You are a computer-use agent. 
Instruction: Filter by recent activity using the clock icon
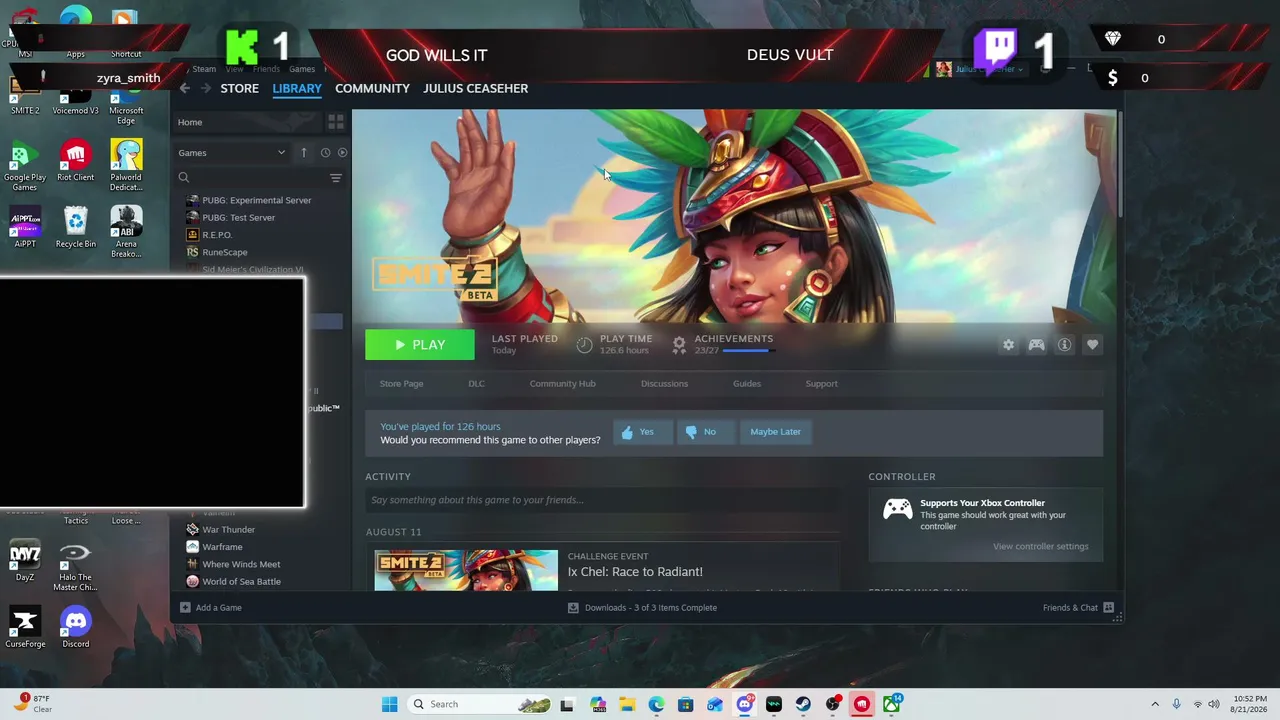tap(325, 153)
